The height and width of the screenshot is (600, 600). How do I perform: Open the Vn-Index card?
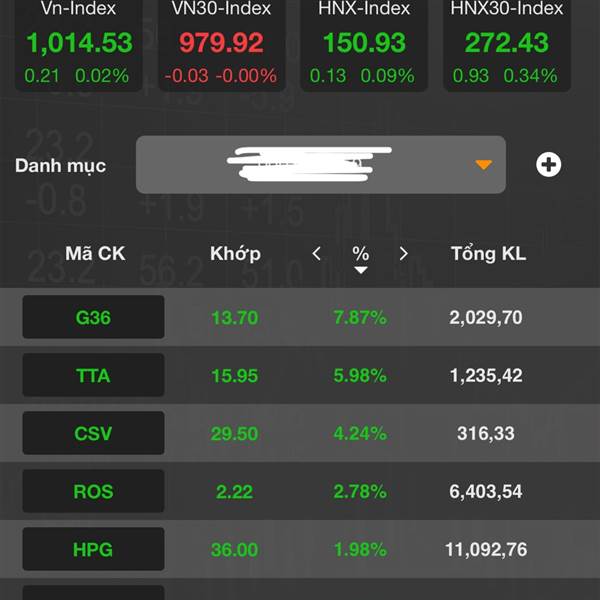(78, 44)
